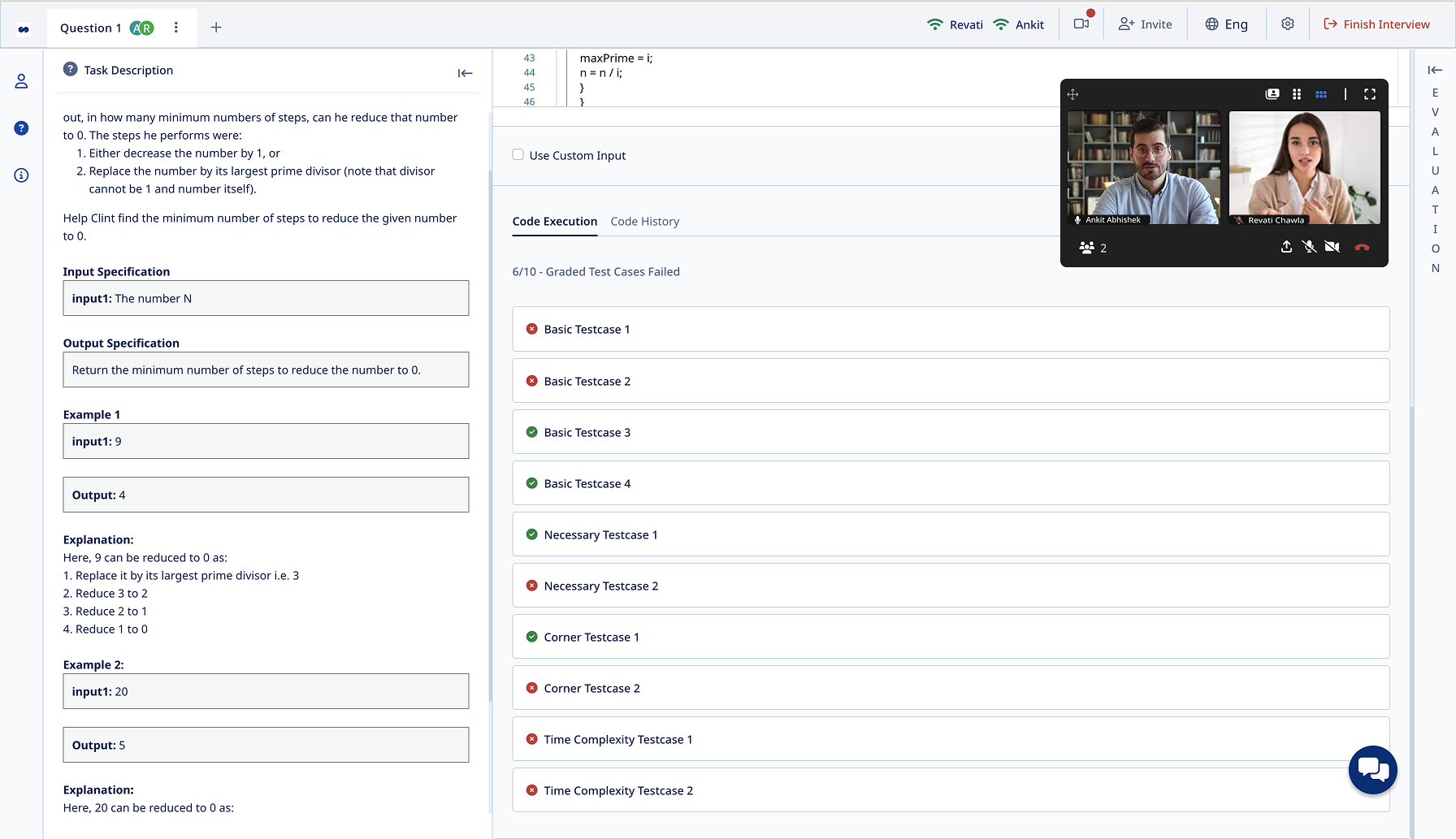Viewport: 1456px width, 839px height.
Task: Click Ankit Abhishek's video thumbnail
Action: [x=1143, y=167]
